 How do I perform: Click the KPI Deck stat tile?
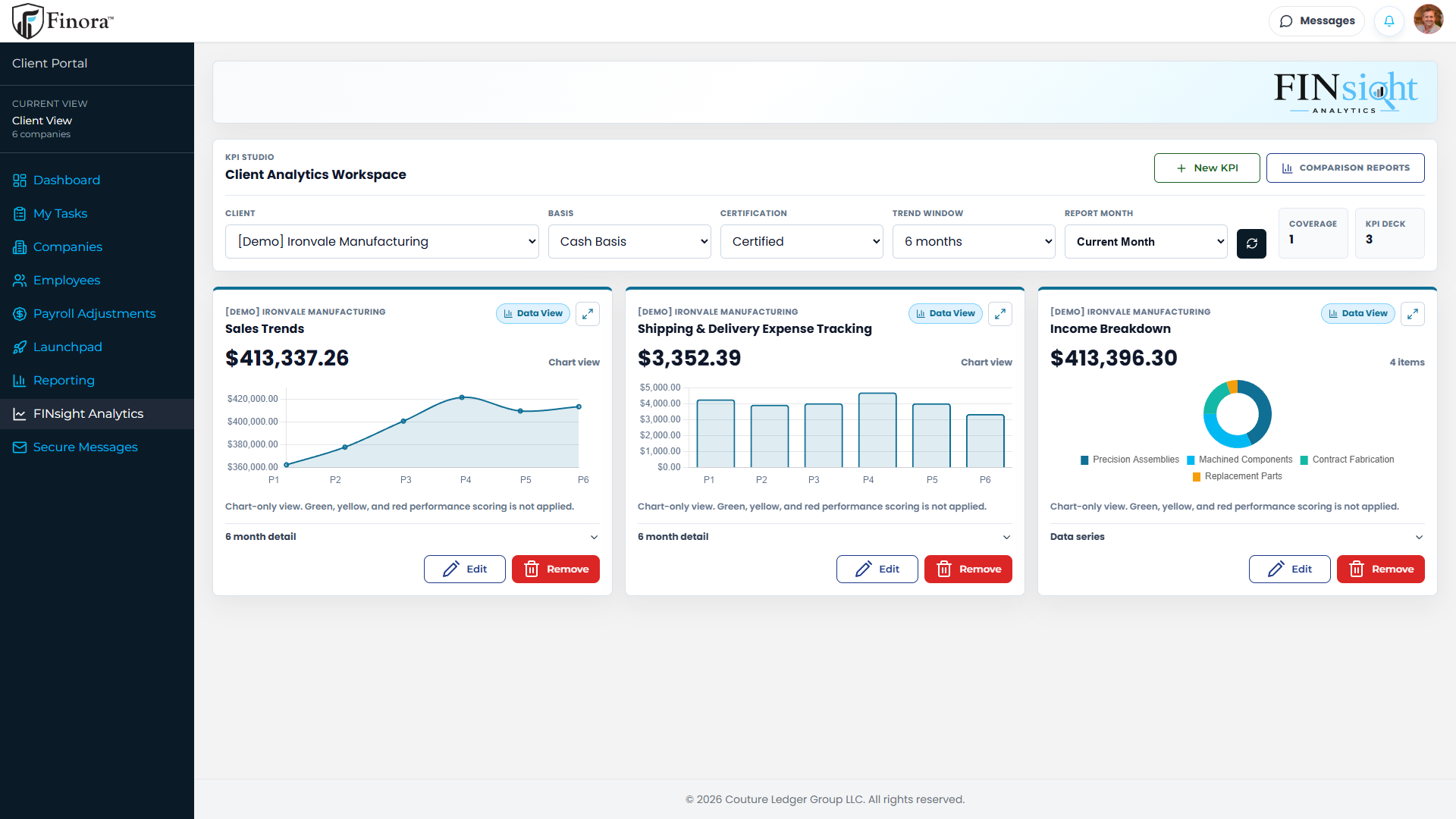point(1390,234)
